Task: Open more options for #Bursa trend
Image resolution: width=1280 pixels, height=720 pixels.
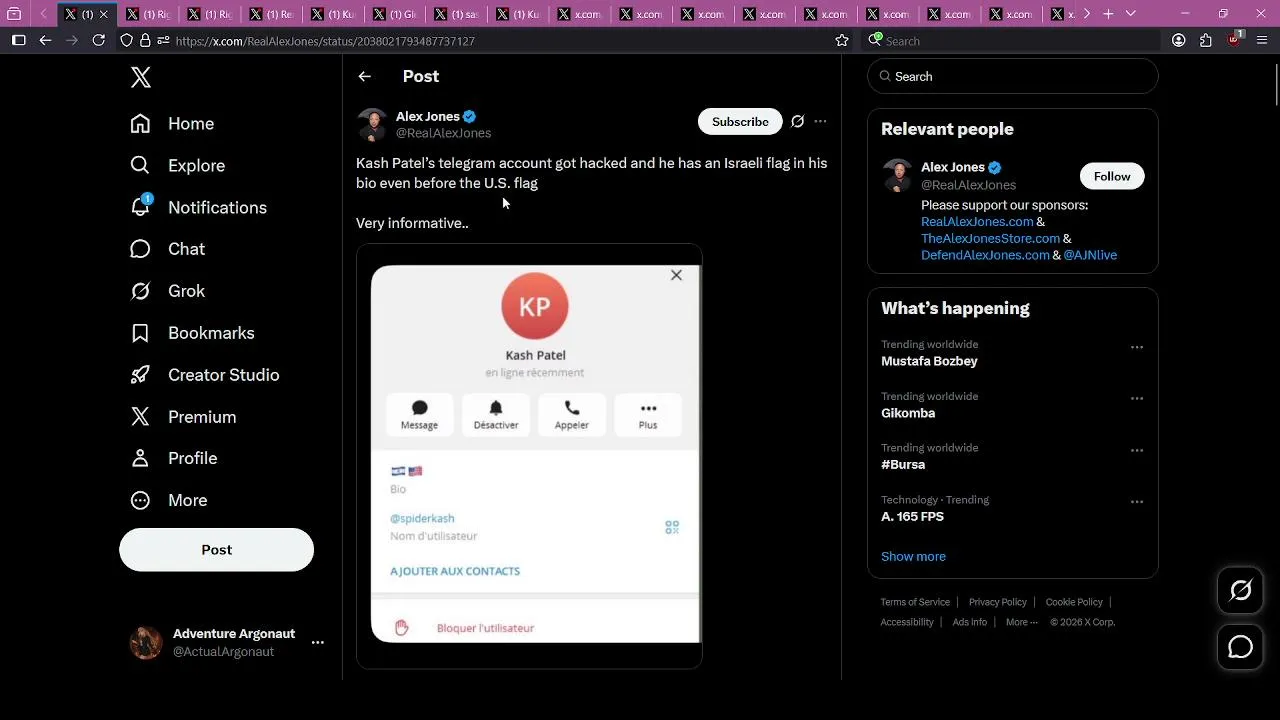Action: [x=1136, y=451]
